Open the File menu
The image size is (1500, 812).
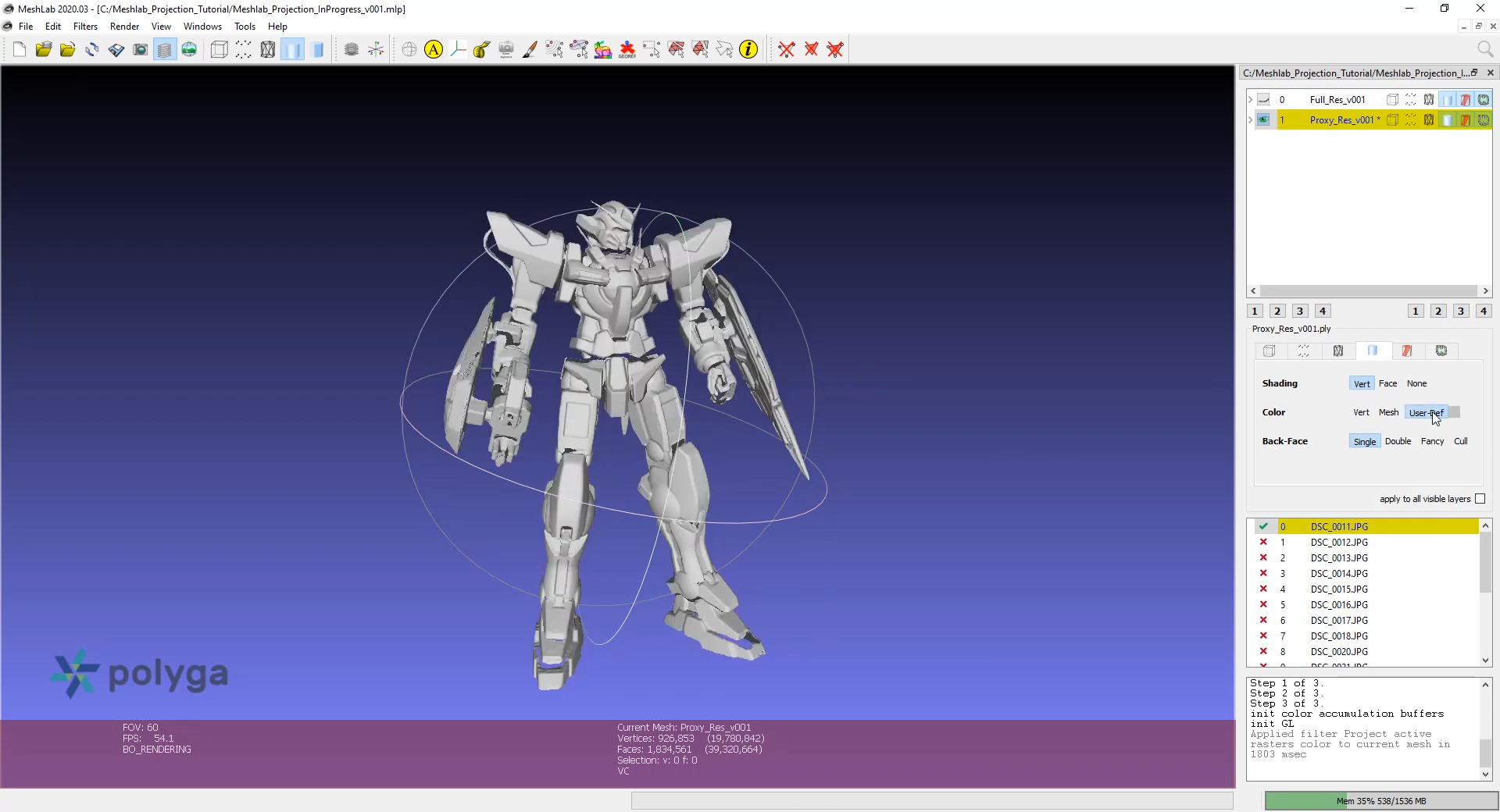point(26,27)
